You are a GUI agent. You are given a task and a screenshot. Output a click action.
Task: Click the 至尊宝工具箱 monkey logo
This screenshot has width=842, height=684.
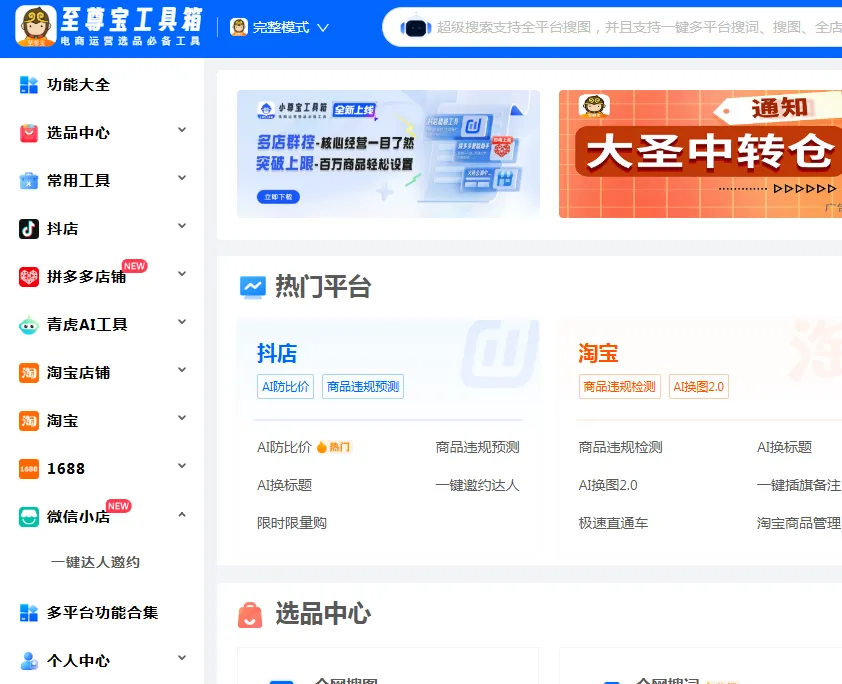tap(35, 26)
